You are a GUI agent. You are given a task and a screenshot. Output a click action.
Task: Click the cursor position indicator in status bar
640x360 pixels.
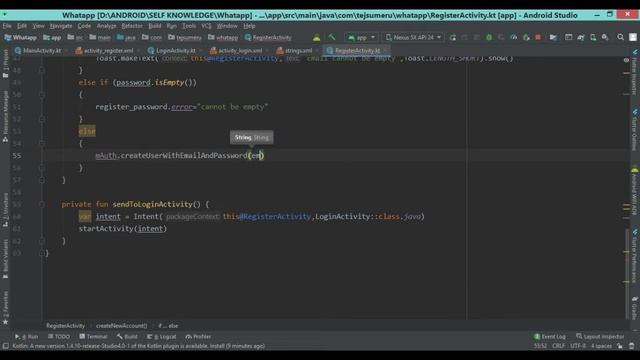pyautogui.click(x=540, y=346)
